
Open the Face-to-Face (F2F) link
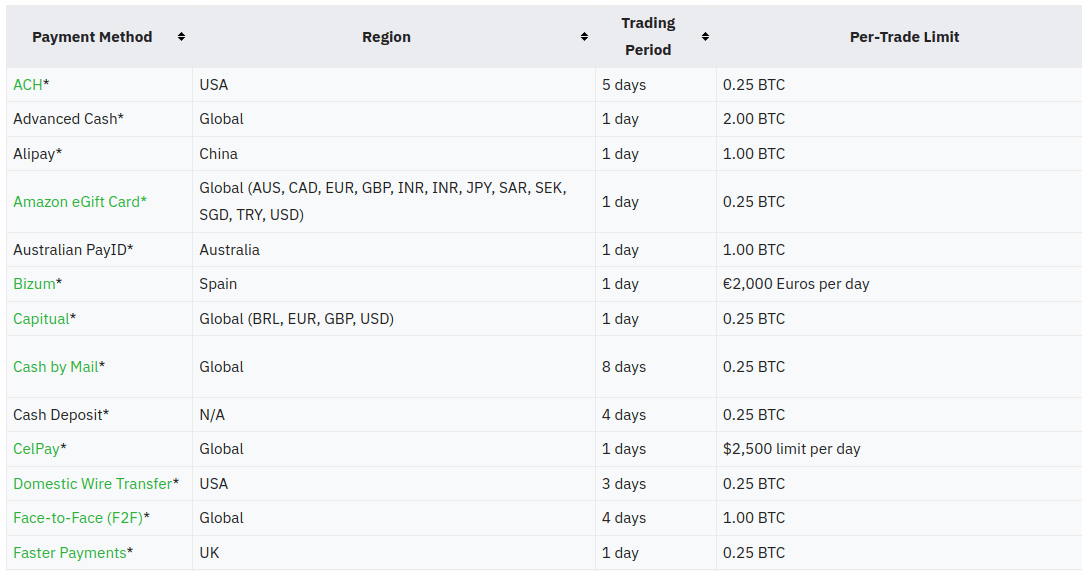coord(78,518)
